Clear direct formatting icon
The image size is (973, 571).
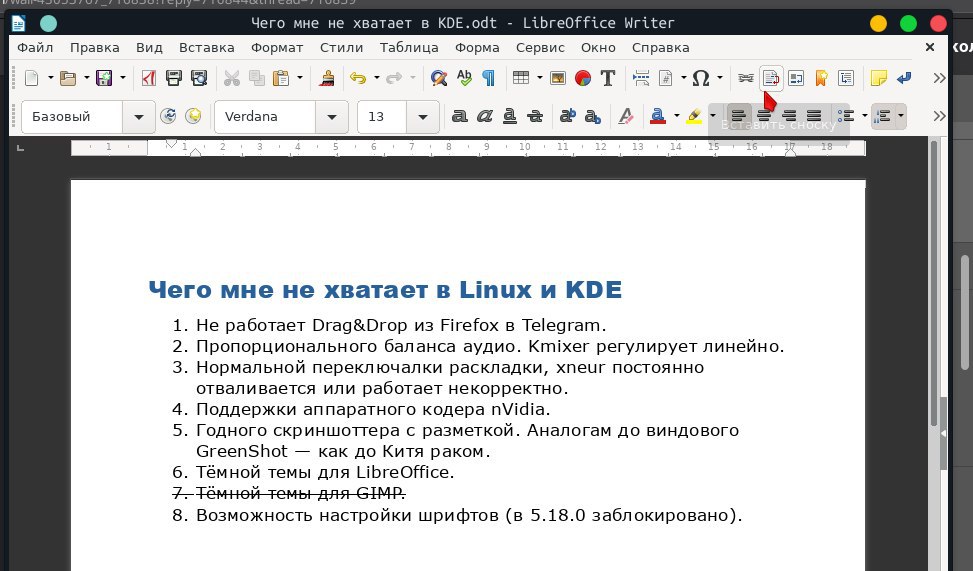click(626, 116)
